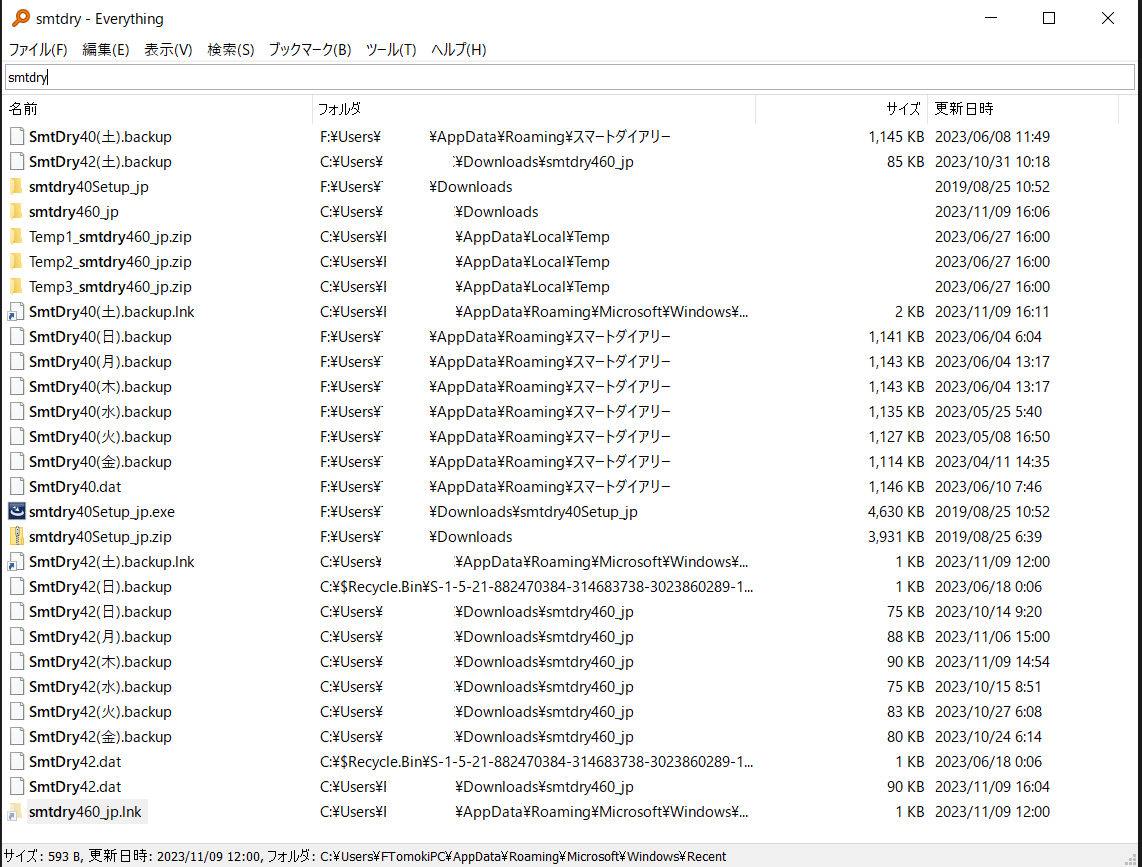Click the Everything magnifier icon in title bar

click(x=20, y=18)
